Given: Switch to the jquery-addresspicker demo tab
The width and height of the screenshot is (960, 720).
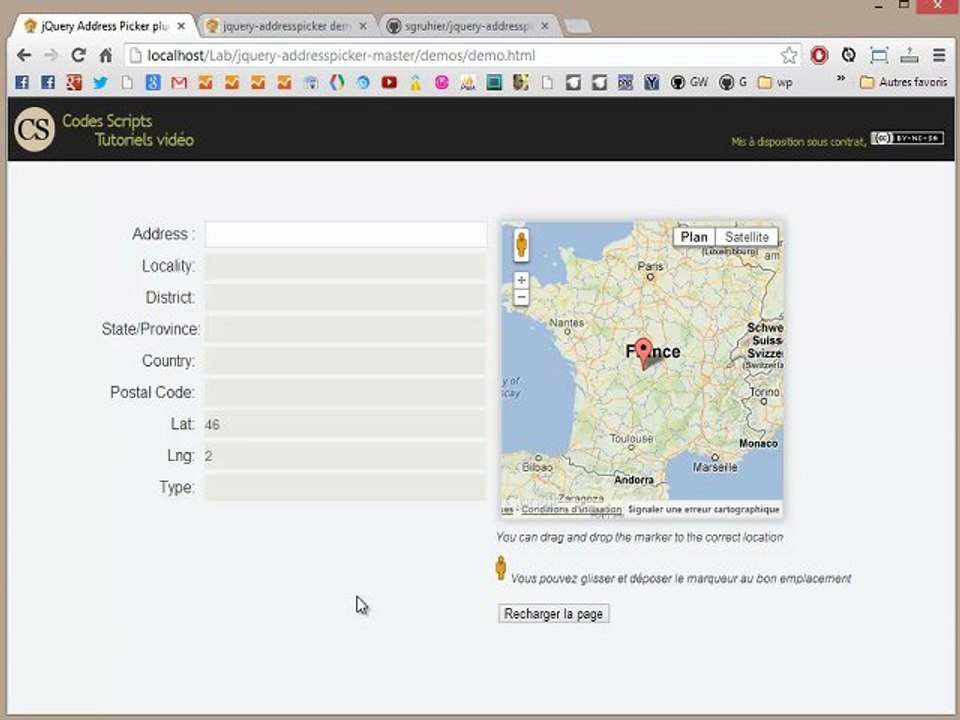Looking at the screenshot, I should [287, 26].
